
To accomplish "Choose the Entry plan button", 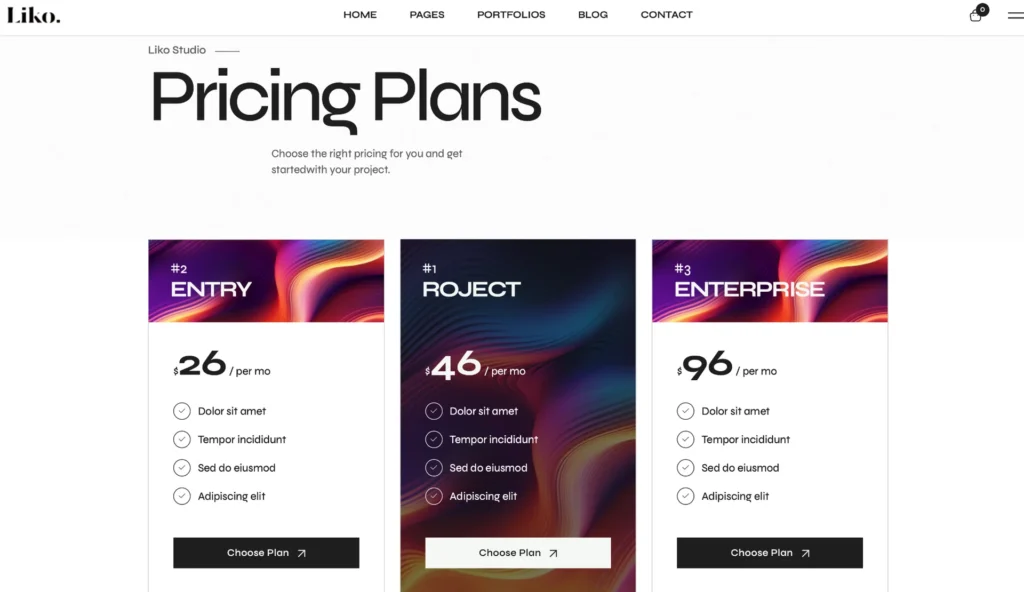I will (x=266, y=553).
